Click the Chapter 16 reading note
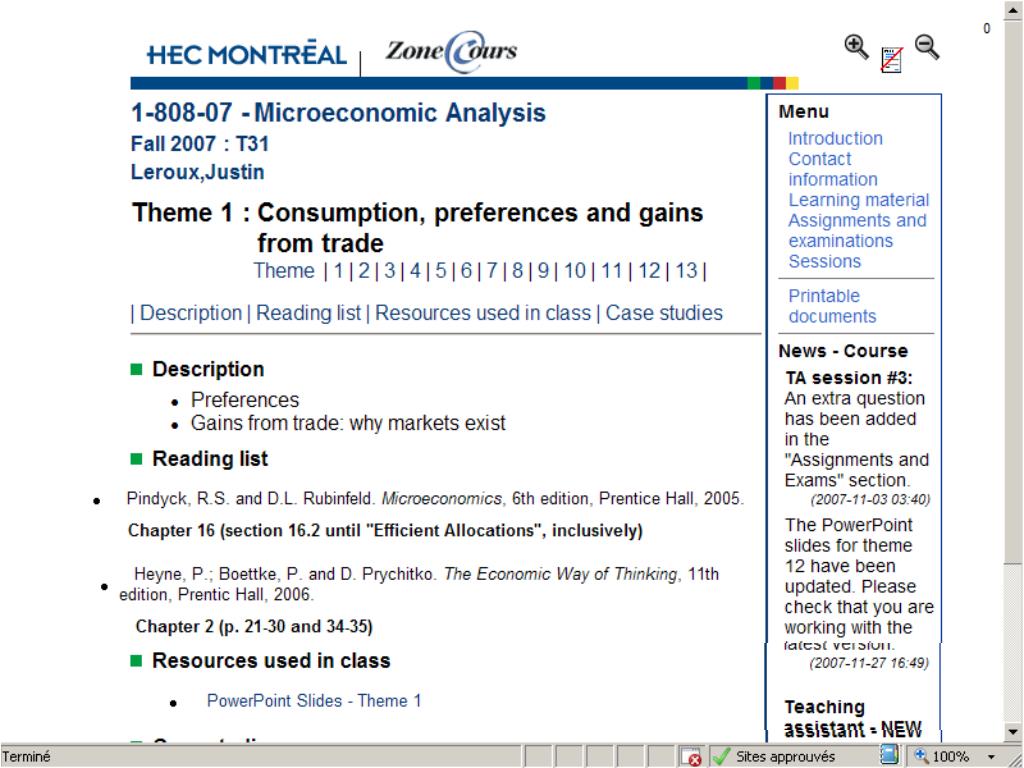The image size is (1024, 768). (385, 530)
